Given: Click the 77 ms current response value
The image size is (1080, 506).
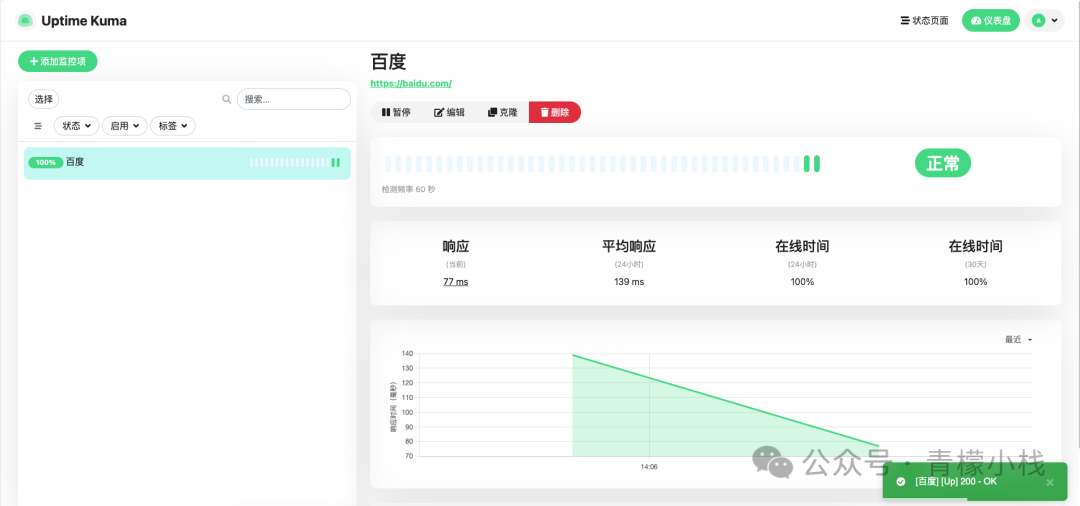Looking at the screenshot, I should click(x=456, y=282).
